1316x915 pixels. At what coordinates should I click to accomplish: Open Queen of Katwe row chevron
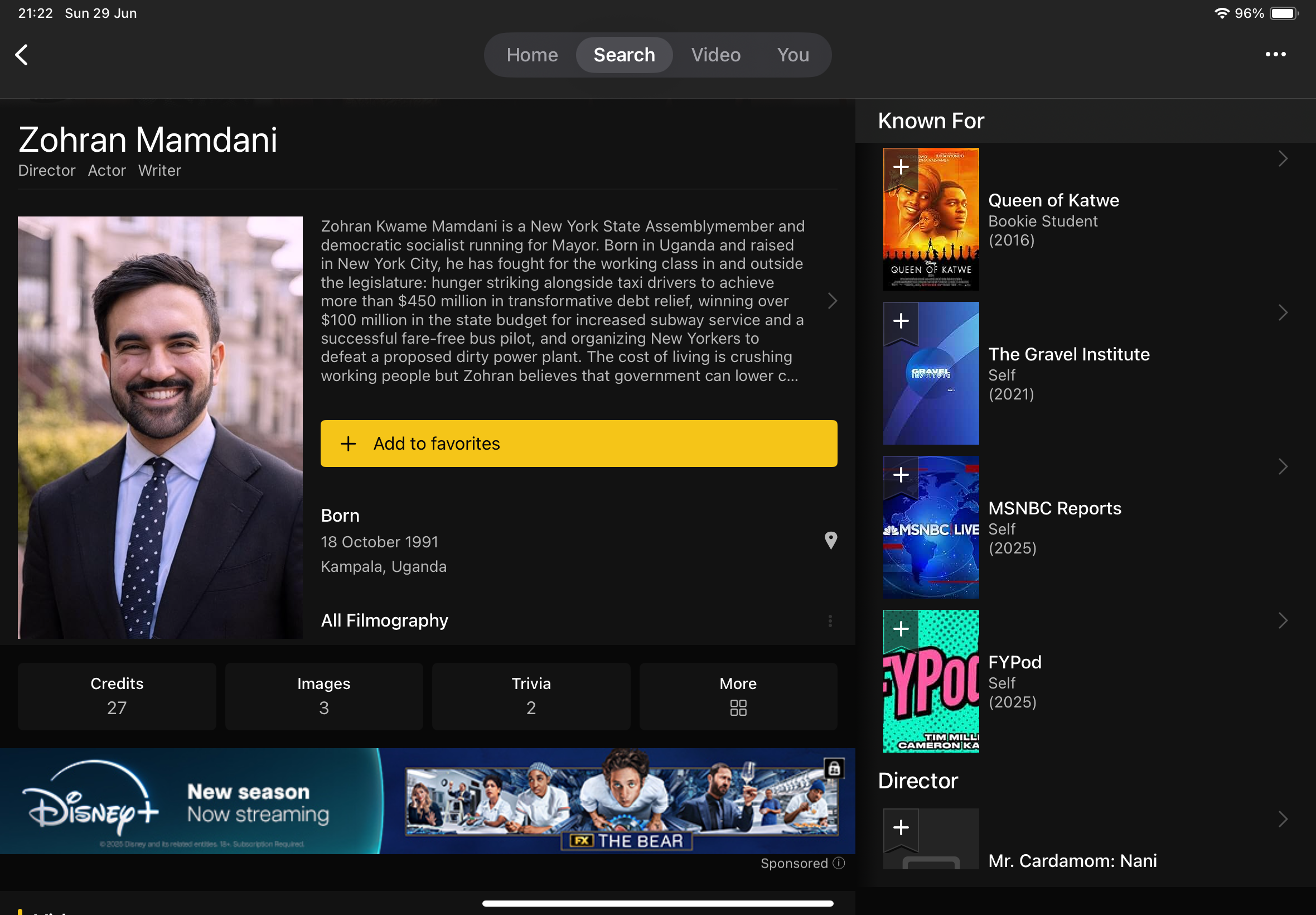pyautogui.click(x=1283, y=159)
